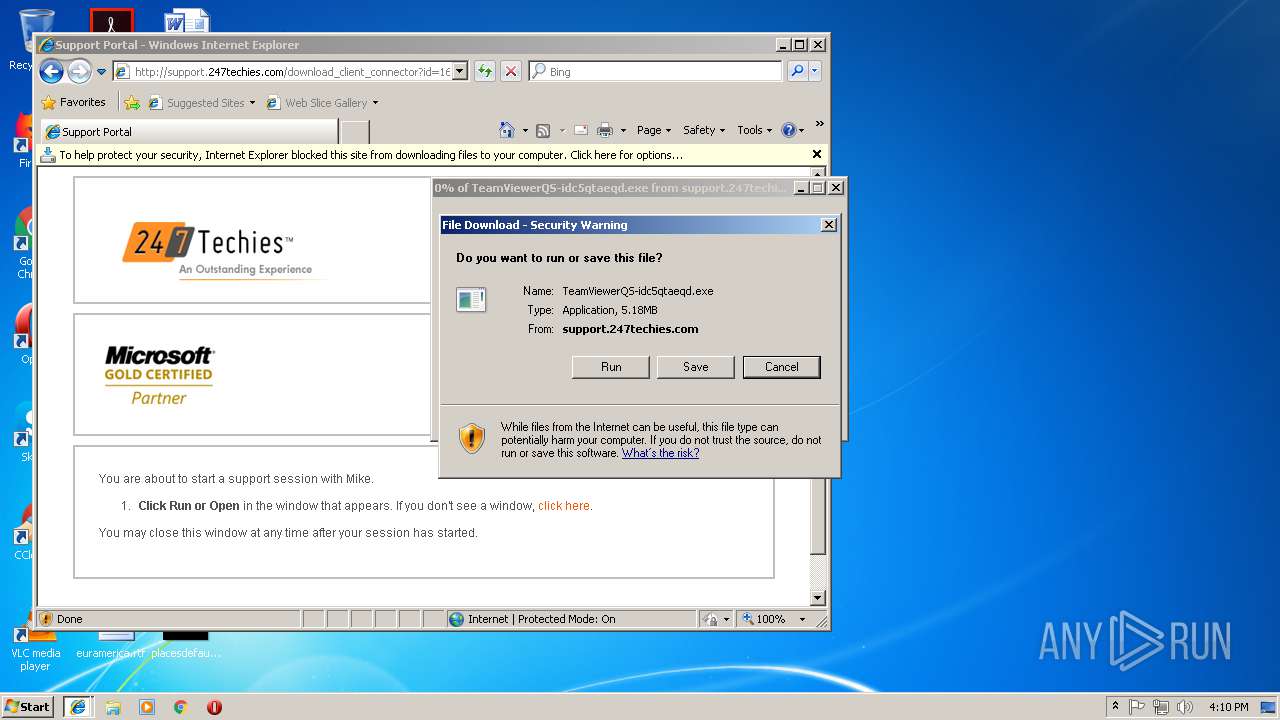Open Windows Explorer folder taskbar icon

coord(113,707)
